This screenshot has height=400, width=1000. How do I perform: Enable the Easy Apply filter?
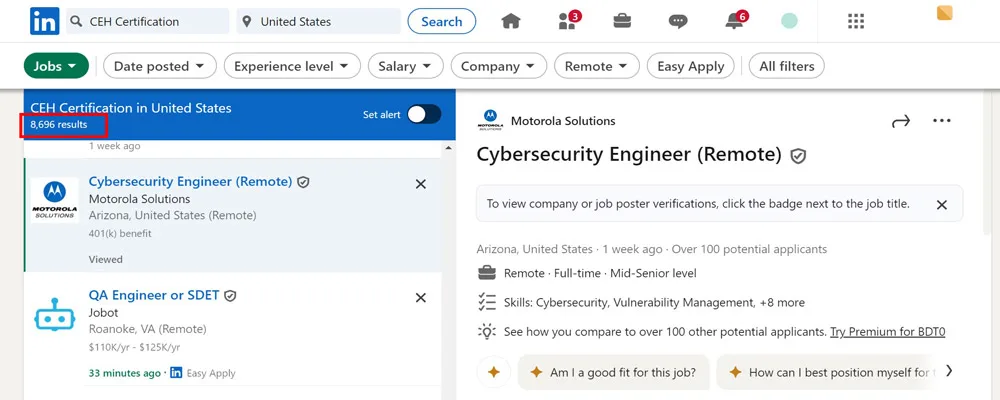click(x=691, y=66)
